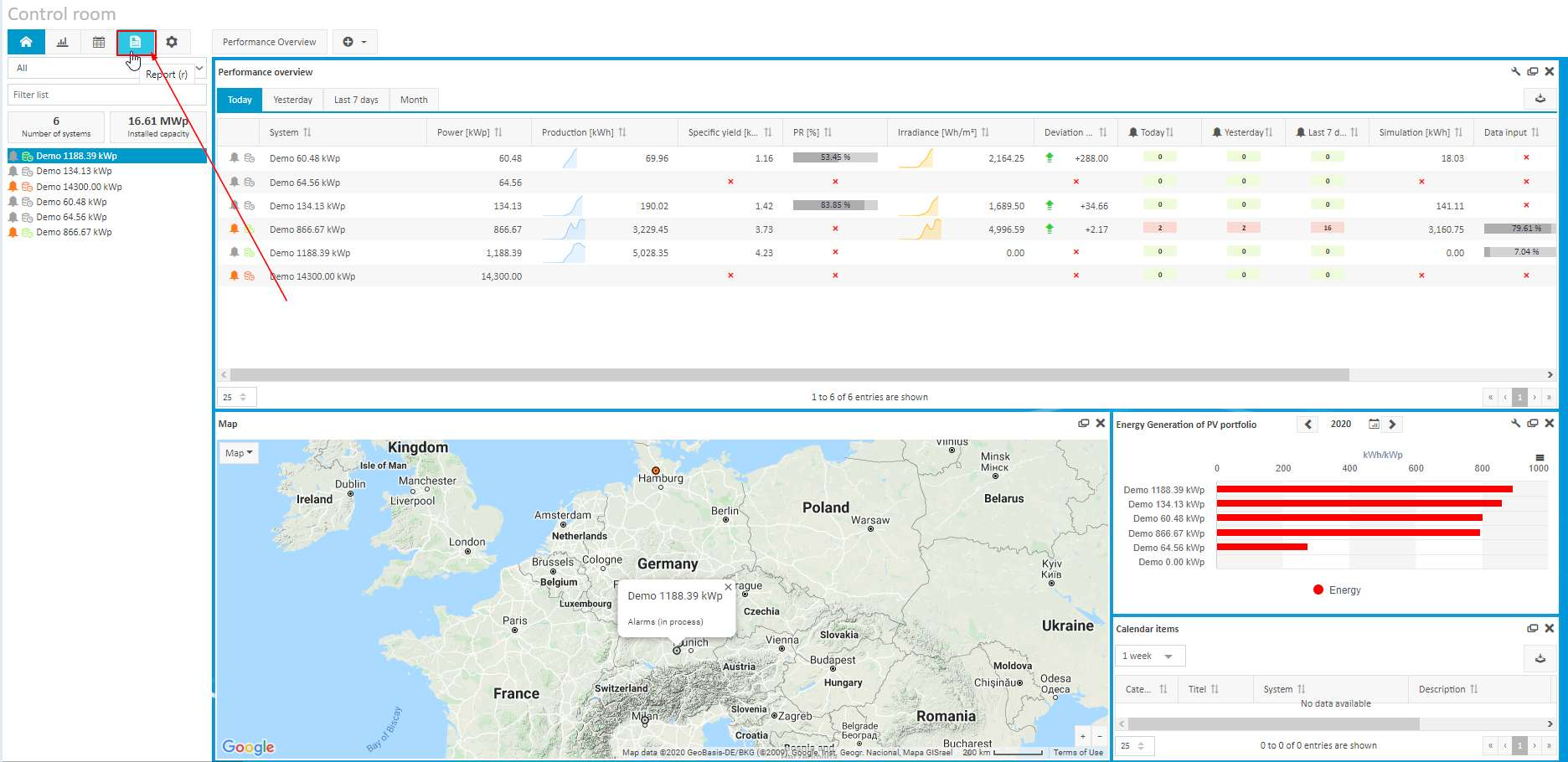1568x762 pixels.
Task: Click the alarm bell for Demo 866.67 kWp row
Action: point(235,229)
